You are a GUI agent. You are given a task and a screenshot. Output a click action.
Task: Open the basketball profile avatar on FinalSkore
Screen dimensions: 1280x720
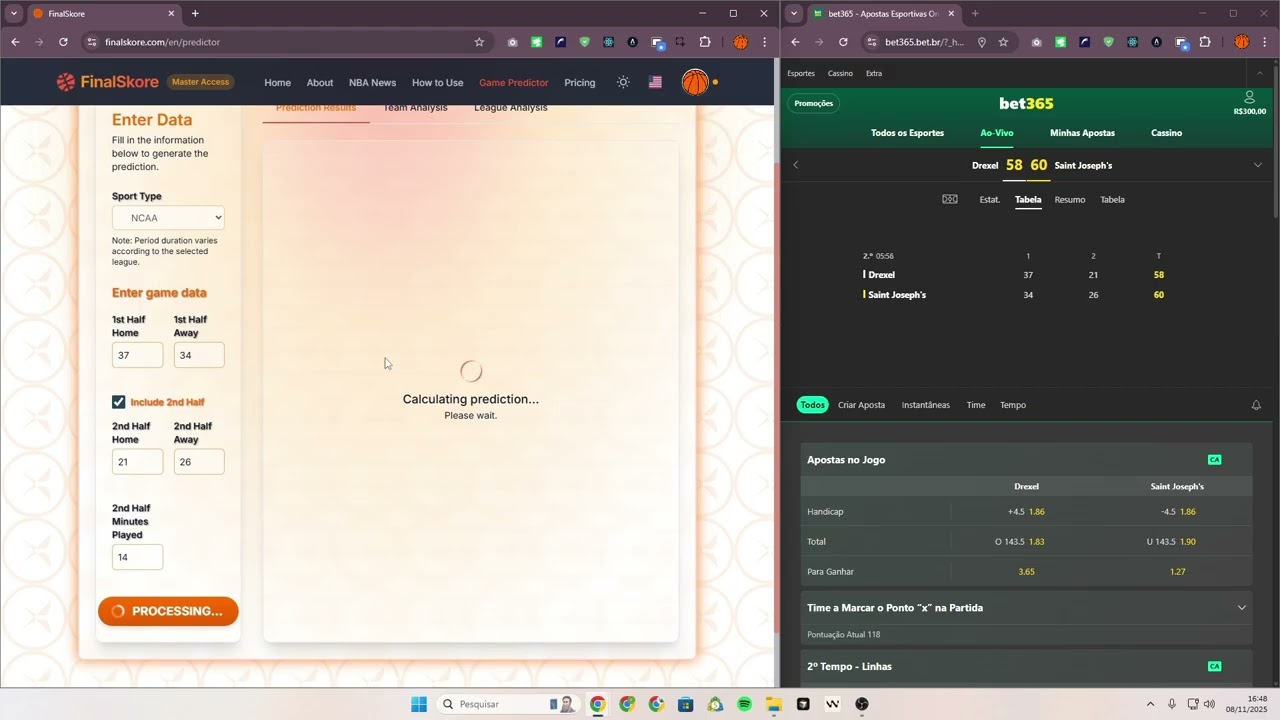coord(695,82)
